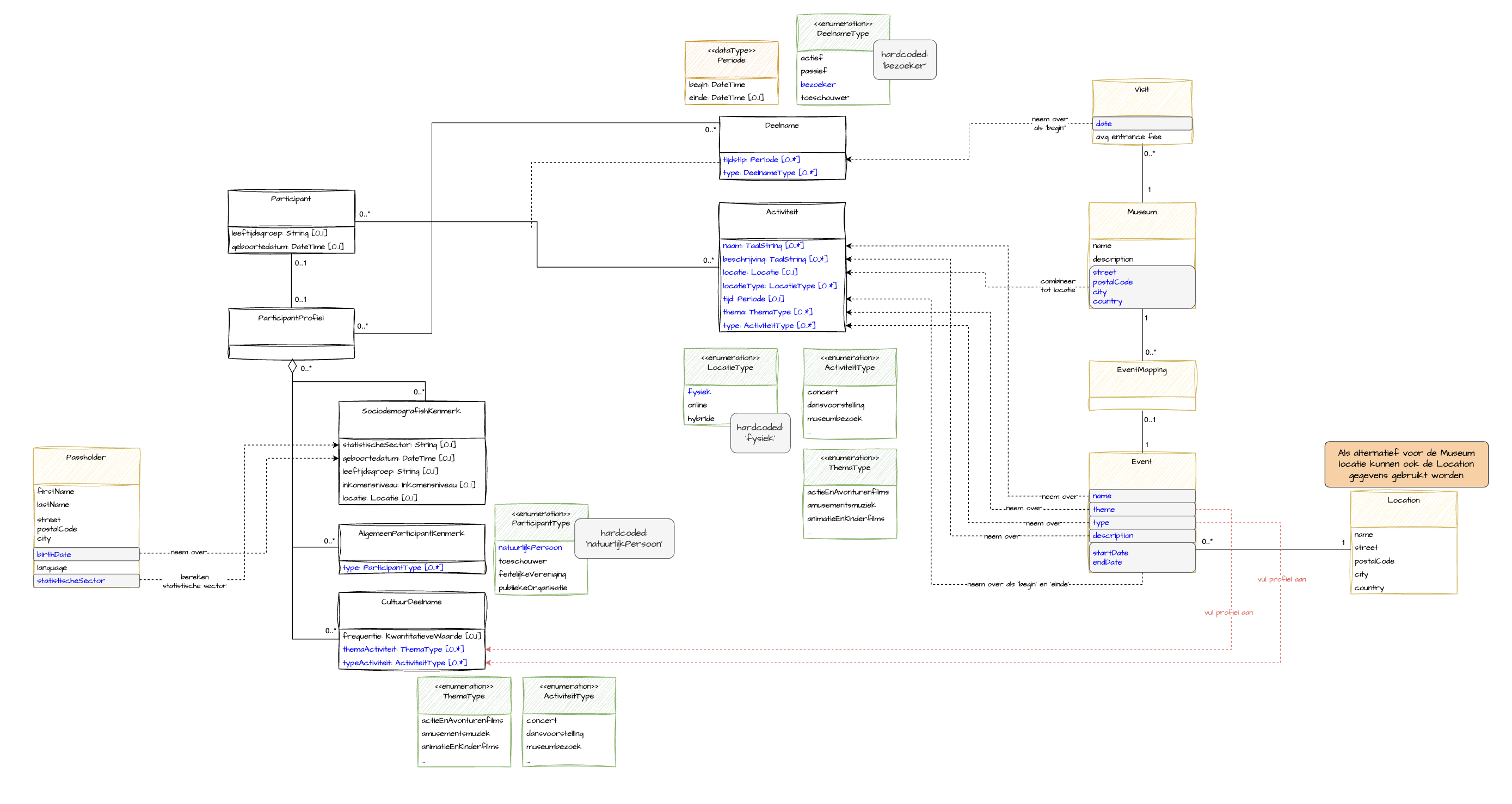The height and width of the screenshot is (804, 1512).
Task: Click bezoeker value in DeelnameType enumeration
Action: (818, 84)
